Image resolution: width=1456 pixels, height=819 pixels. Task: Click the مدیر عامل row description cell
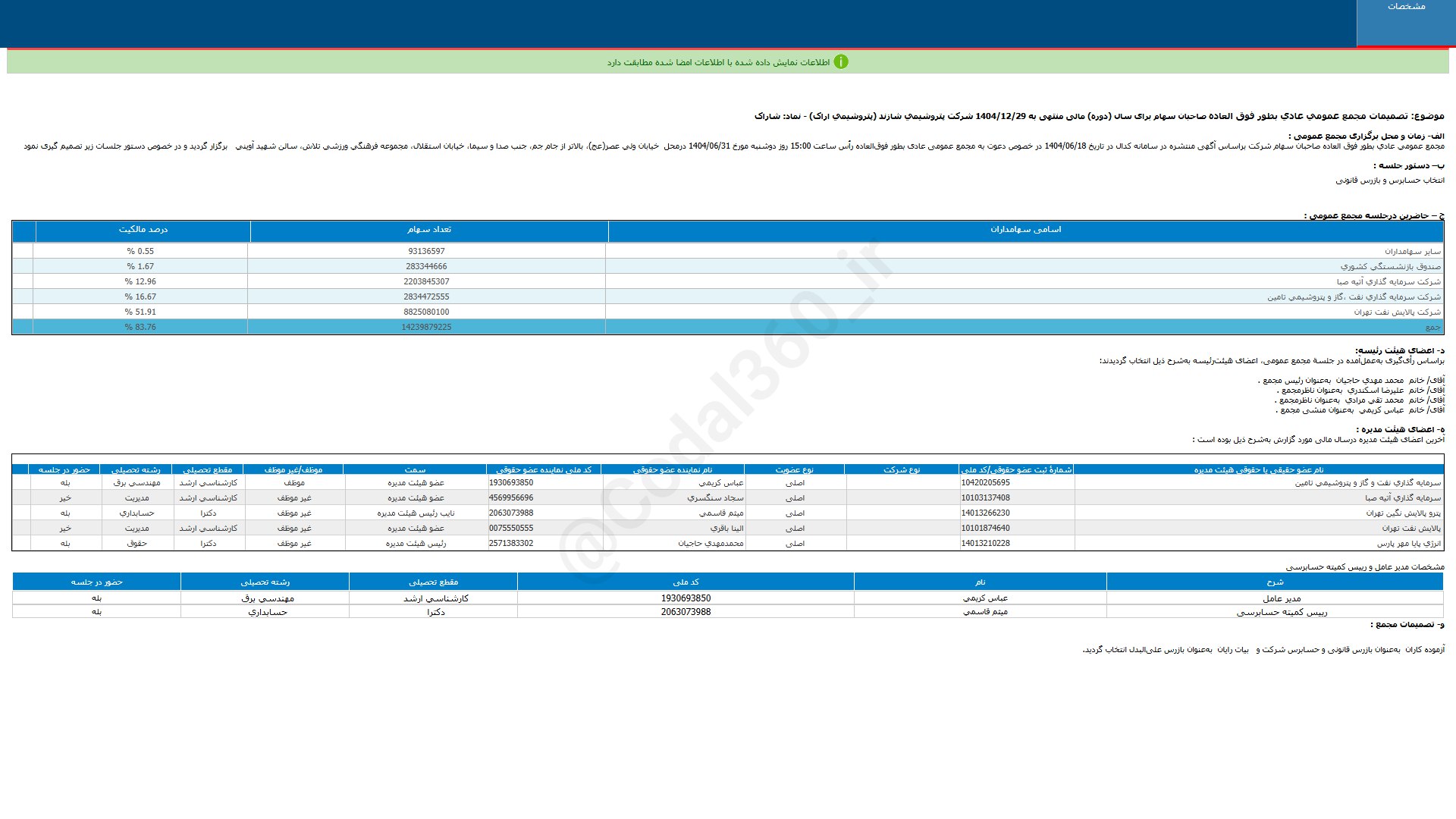point(1282,598)
